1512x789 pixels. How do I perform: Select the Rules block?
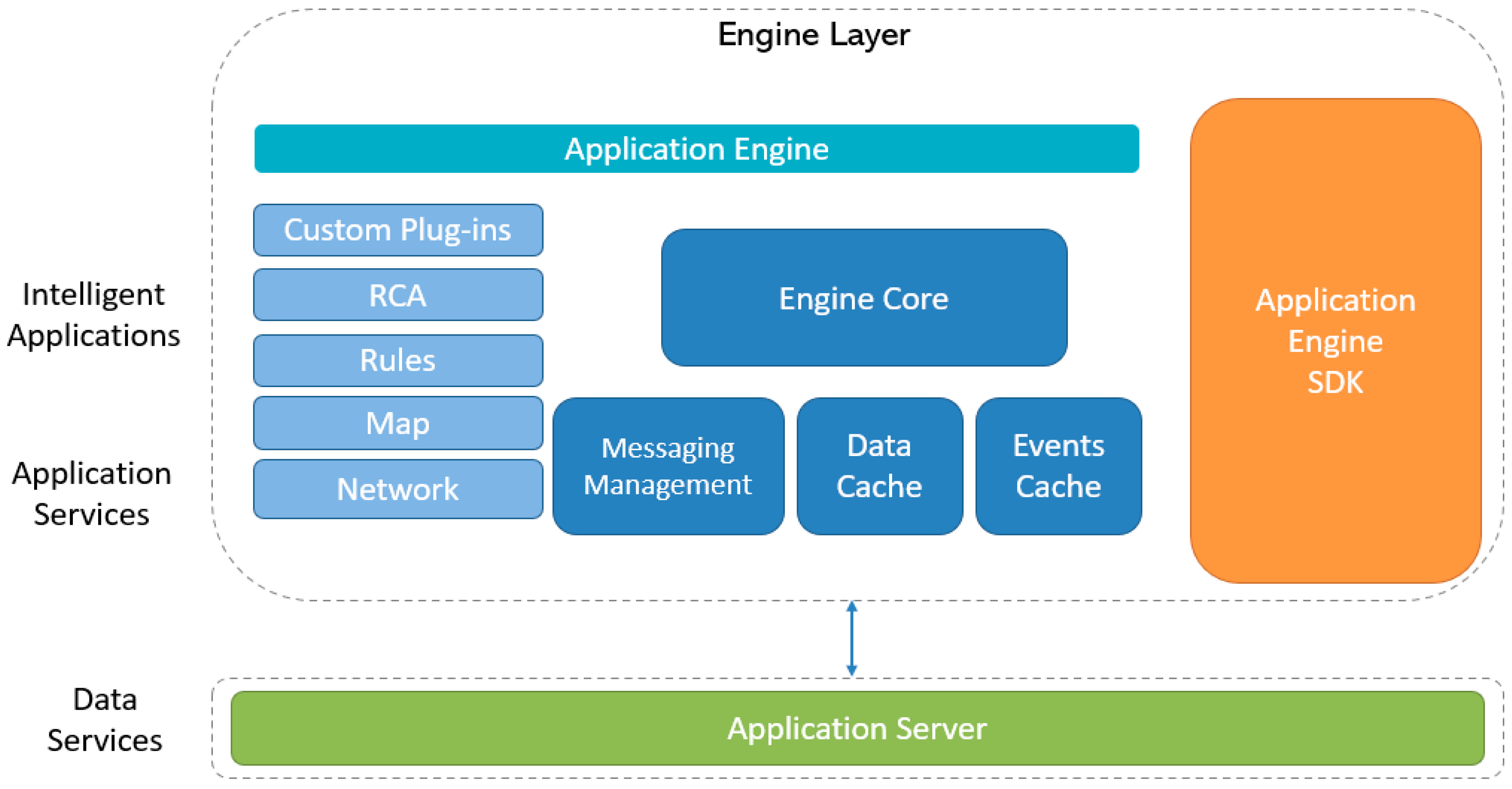click(398, 361)
